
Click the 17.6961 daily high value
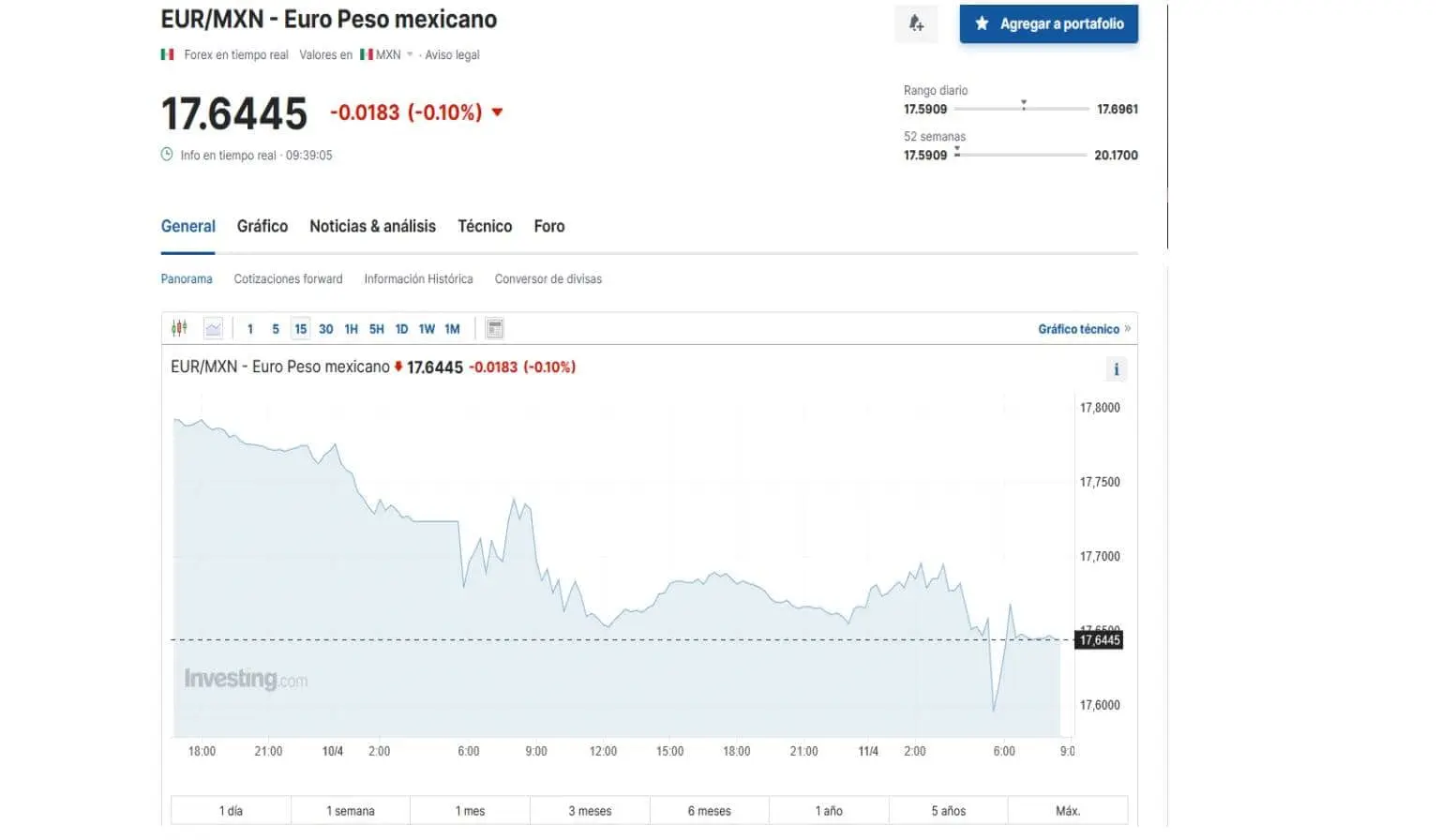[1118, 110]
